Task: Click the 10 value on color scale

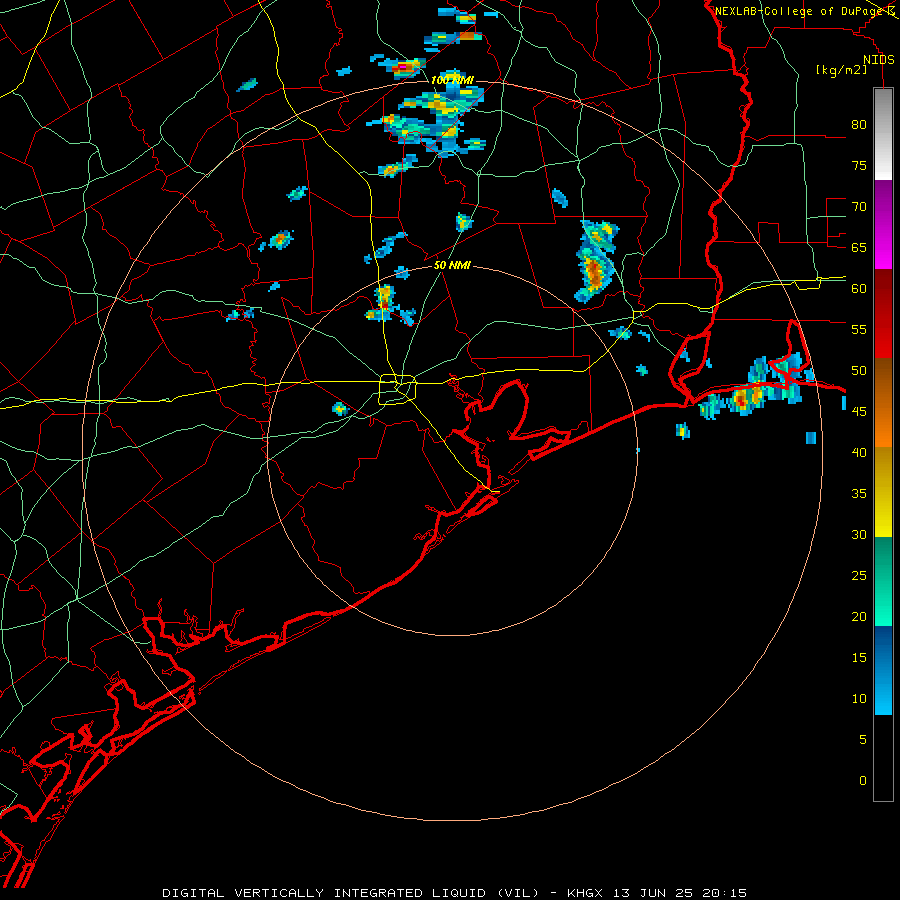Action: (x=859, y=699)
